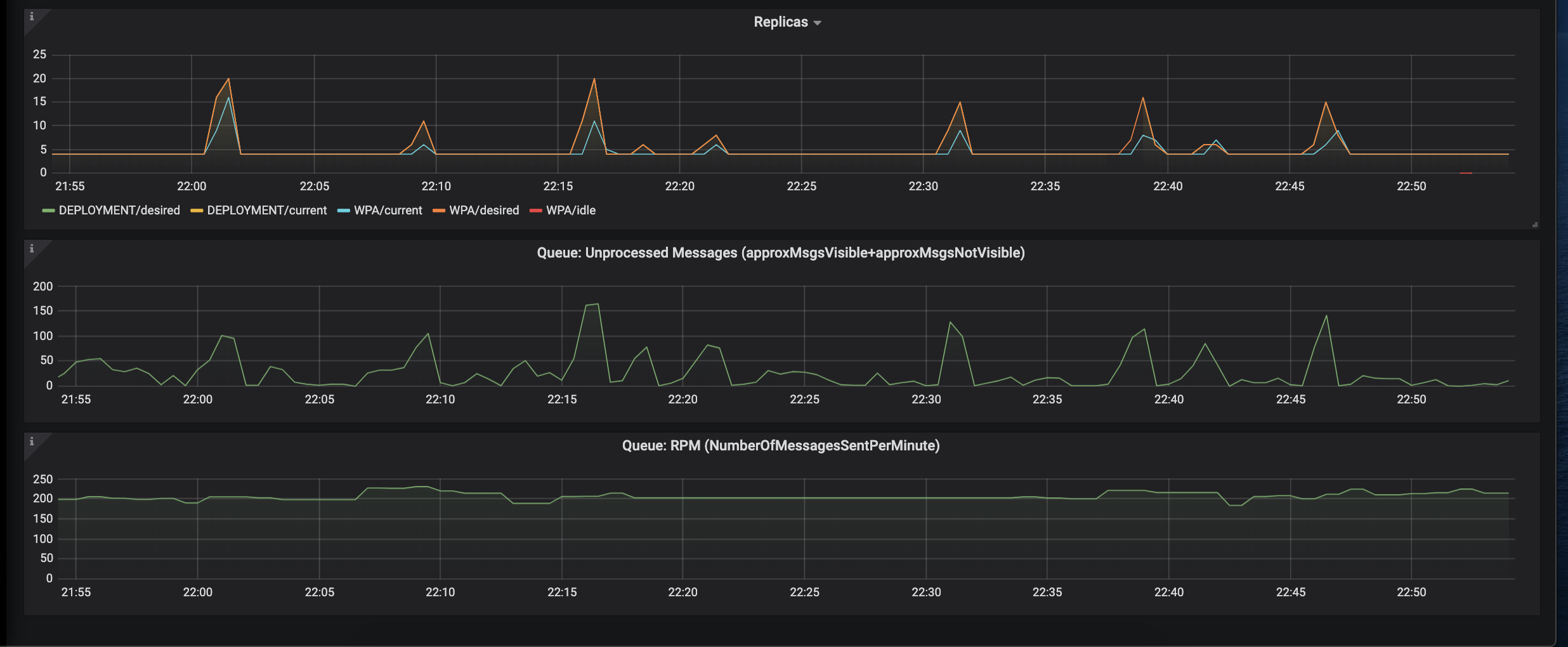Click the 25 y-axis value on Replicas
The width and height of the screenshot is (1568, 647).
coord(40,55)
